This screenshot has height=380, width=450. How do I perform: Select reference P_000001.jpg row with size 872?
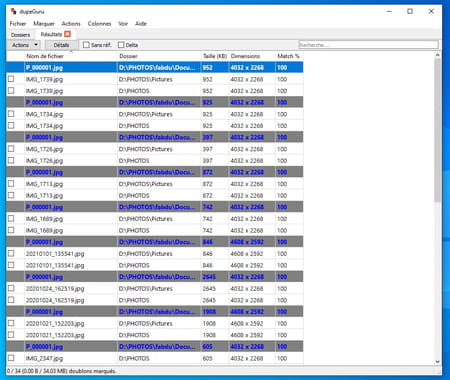tap(155, 172)
